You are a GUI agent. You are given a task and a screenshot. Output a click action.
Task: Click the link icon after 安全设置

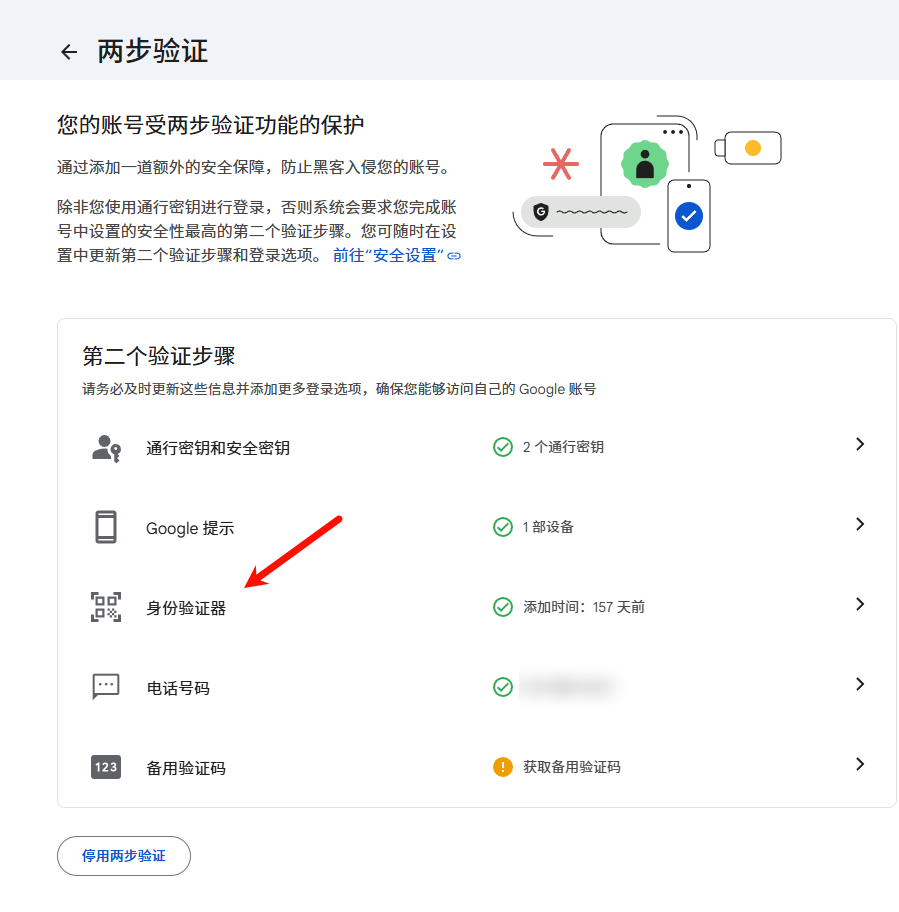point(454,256)
